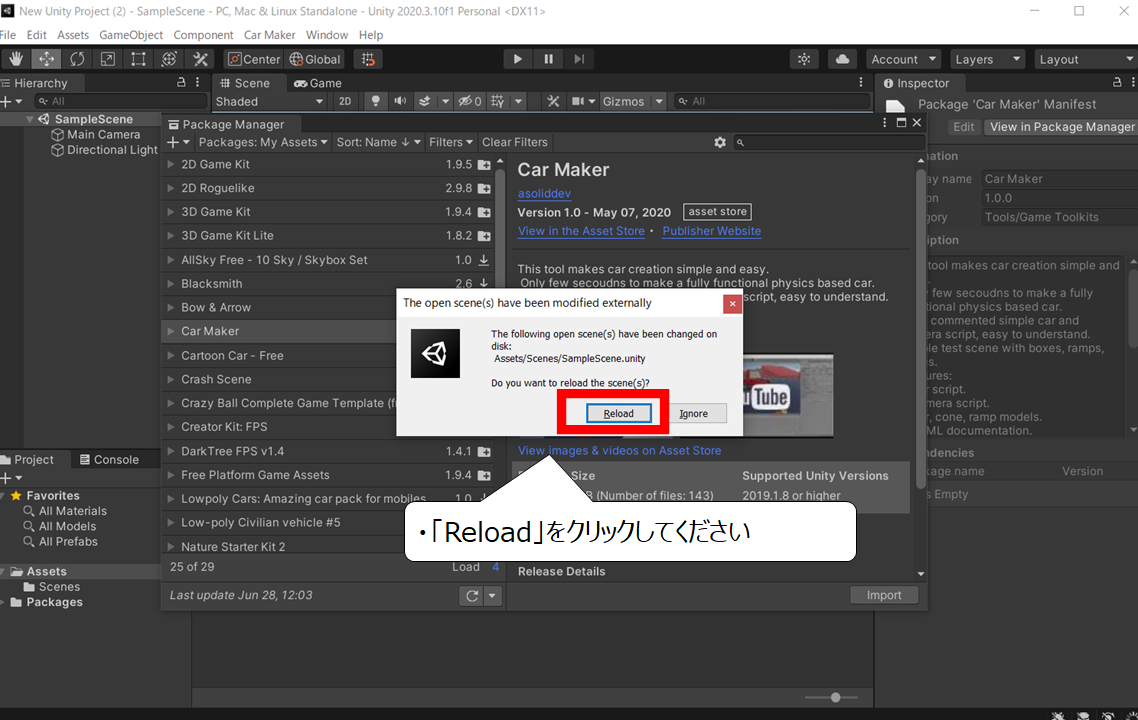The height and width of the screenshot is (720, 1138).
Task: Click View in Package Manager button
Action: coord(1062,127)
